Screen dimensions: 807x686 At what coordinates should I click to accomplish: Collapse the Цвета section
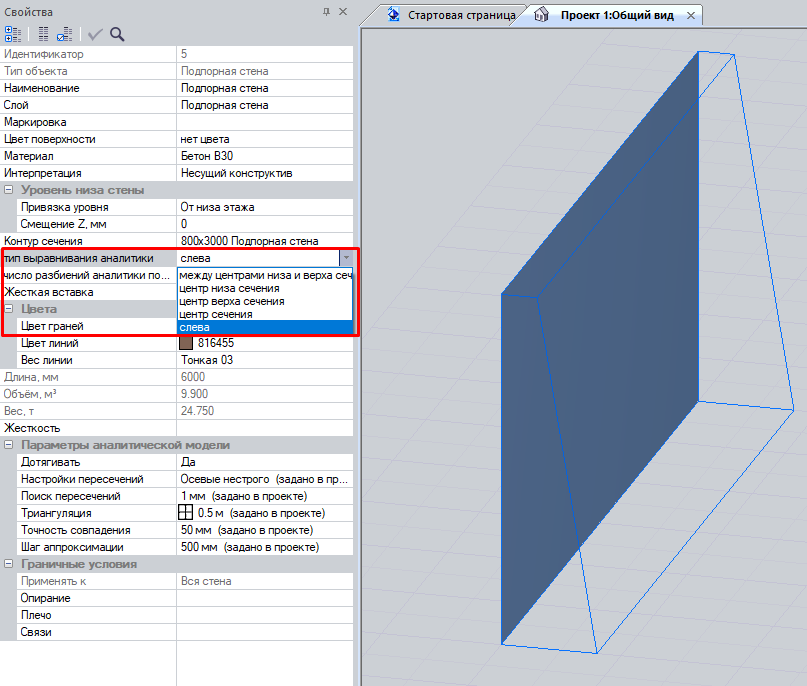pos(9,309)
